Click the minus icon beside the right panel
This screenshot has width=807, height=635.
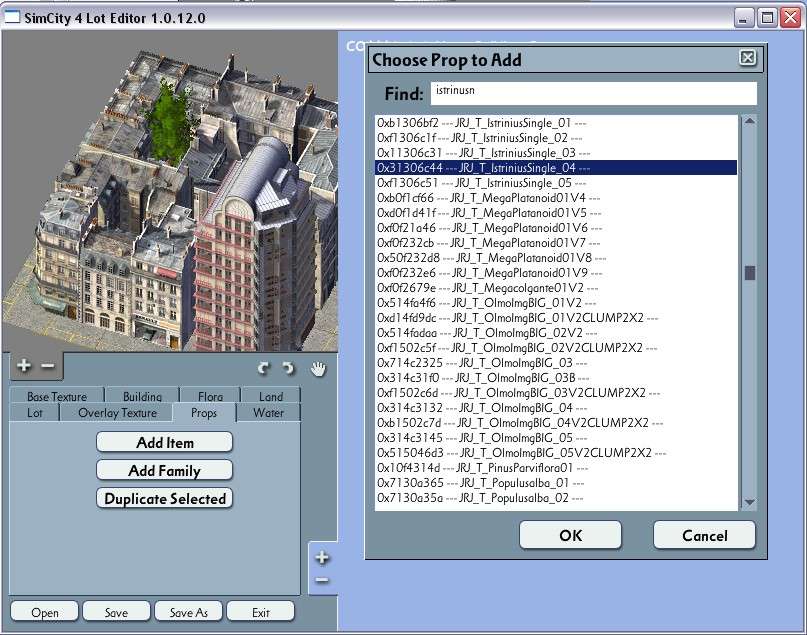click(x=322, y=580)
